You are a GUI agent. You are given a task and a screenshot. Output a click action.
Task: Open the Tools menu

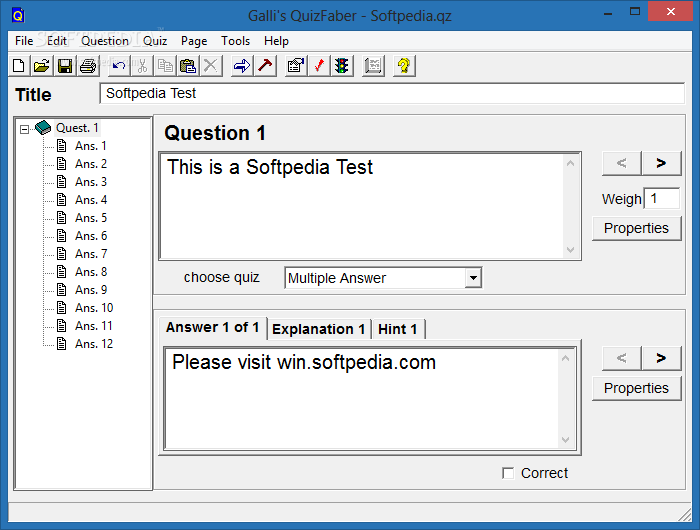[x=235, y=41]
